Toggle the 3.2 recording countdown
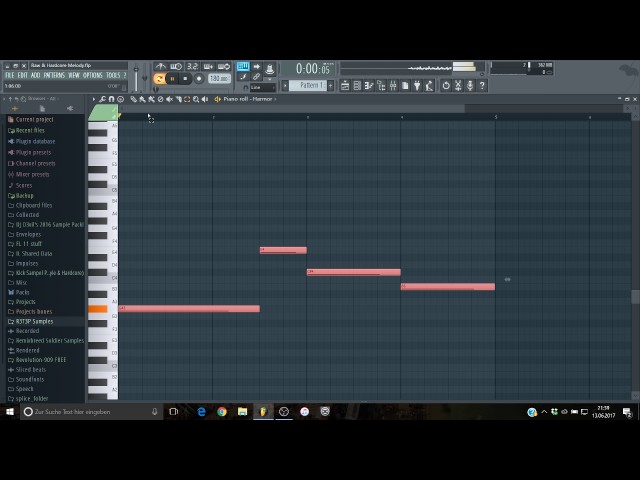Screen dimensions: 640x480 tap(192, 66)
